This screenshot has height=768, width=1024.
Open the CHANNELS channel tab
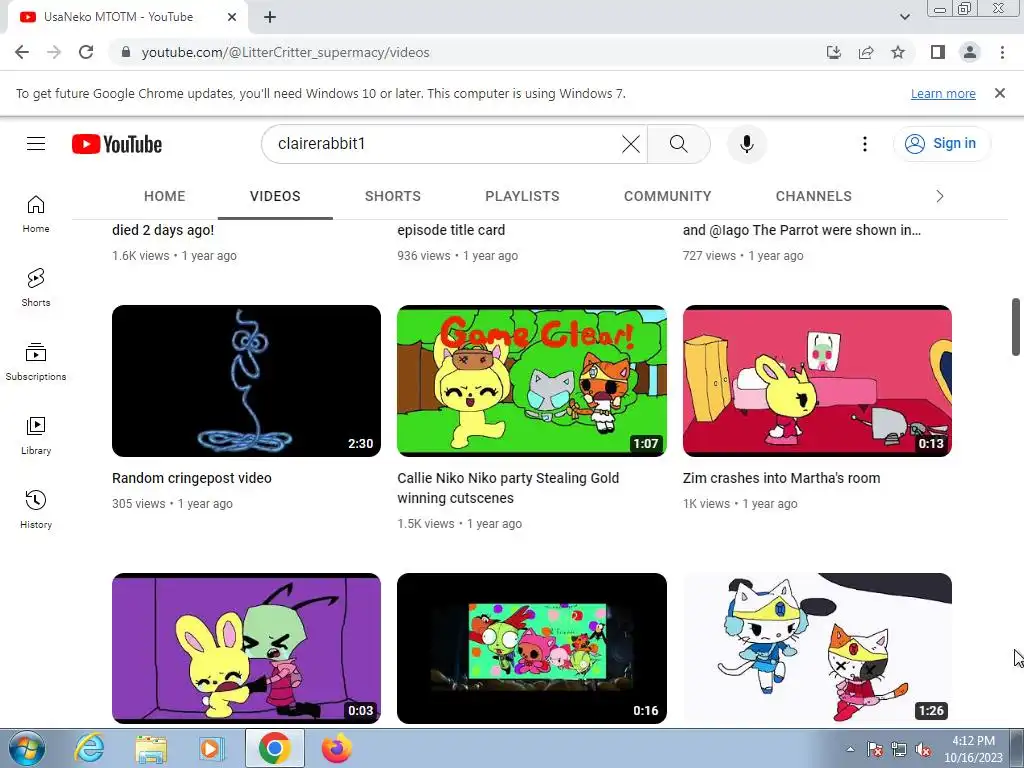click(x=814, y=196)
